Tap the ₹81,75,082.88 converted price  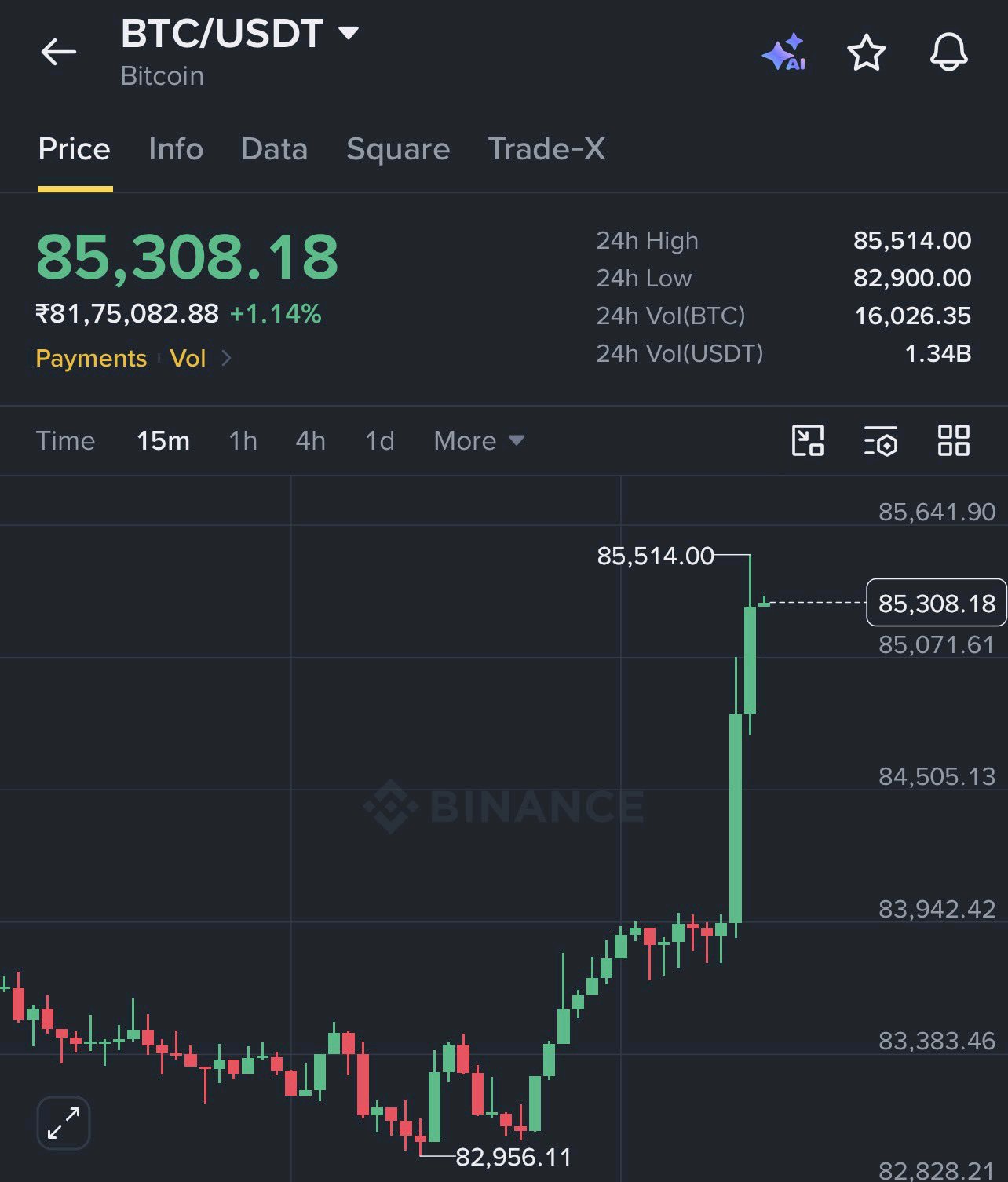point(127,314)
